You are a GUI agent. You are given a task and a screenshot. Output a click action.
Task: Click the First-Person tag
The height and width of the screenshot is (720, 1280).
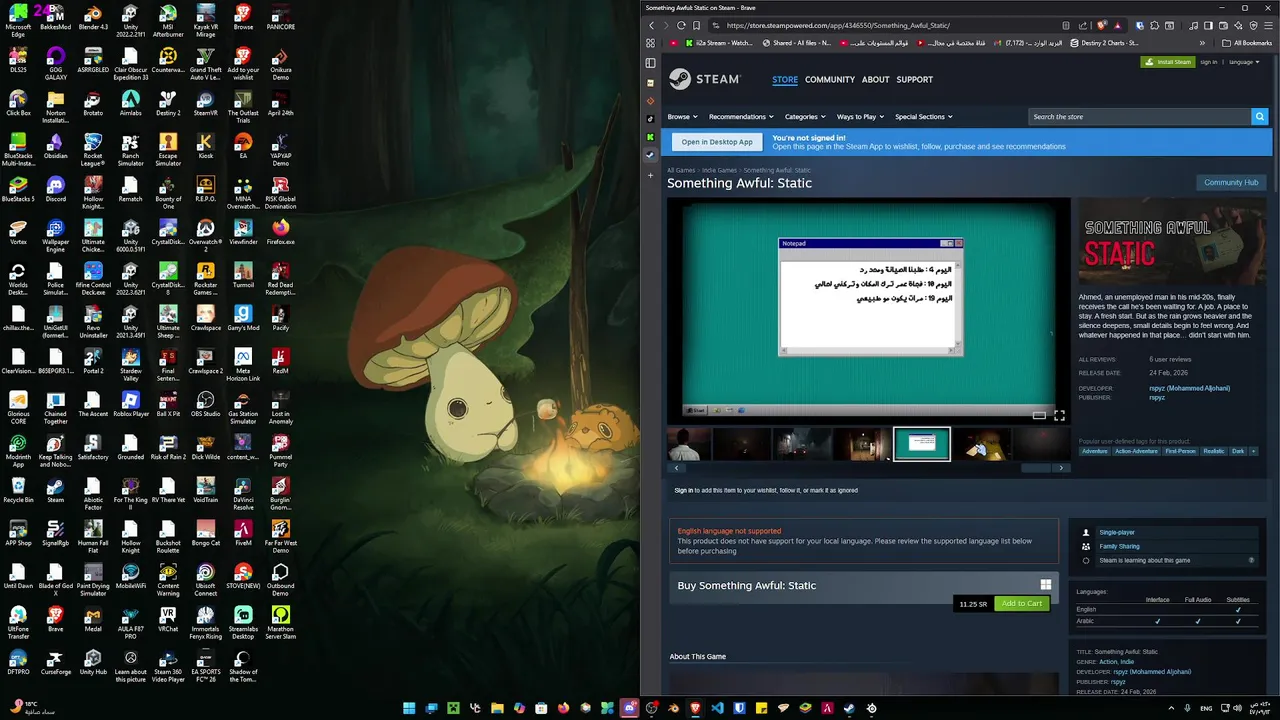(x=1180, y=451)
